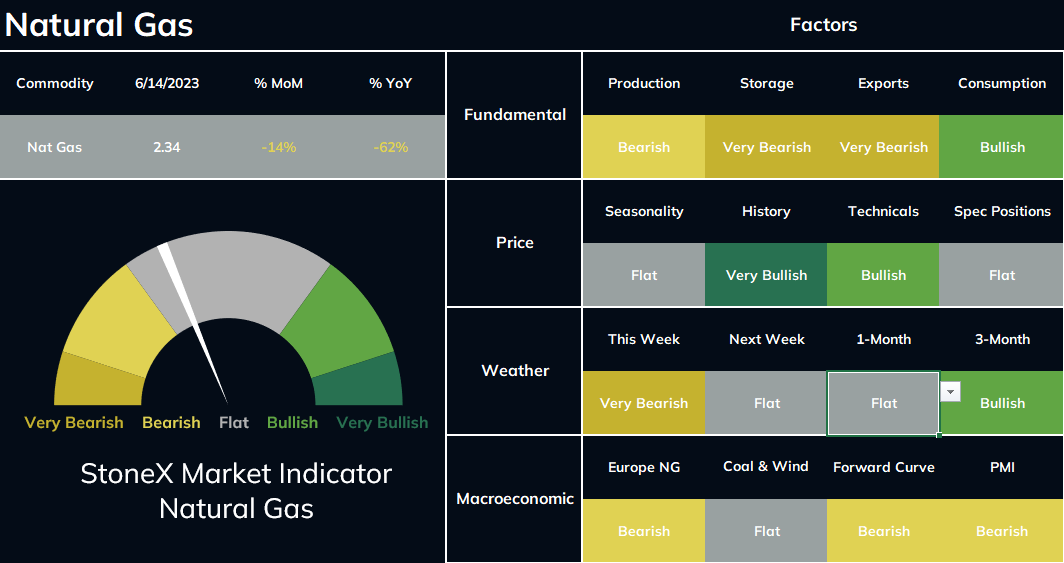Screen dimensions: 1064x563
Task: Select the -62% YoY value
Action: pyautogui.click(x=390, y=147)
